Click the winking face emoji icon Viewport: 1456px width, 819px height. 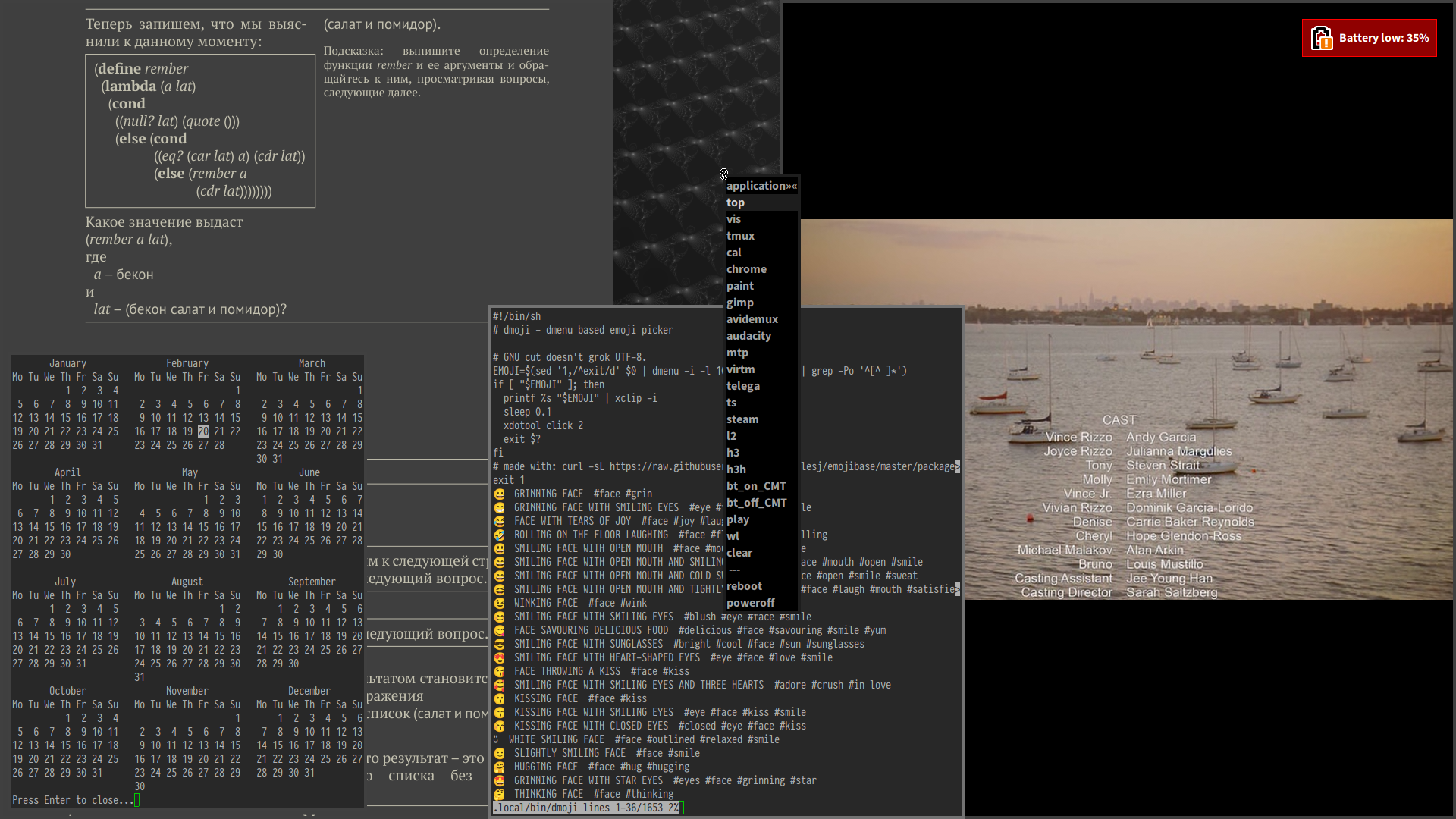[x=499, y=603]
